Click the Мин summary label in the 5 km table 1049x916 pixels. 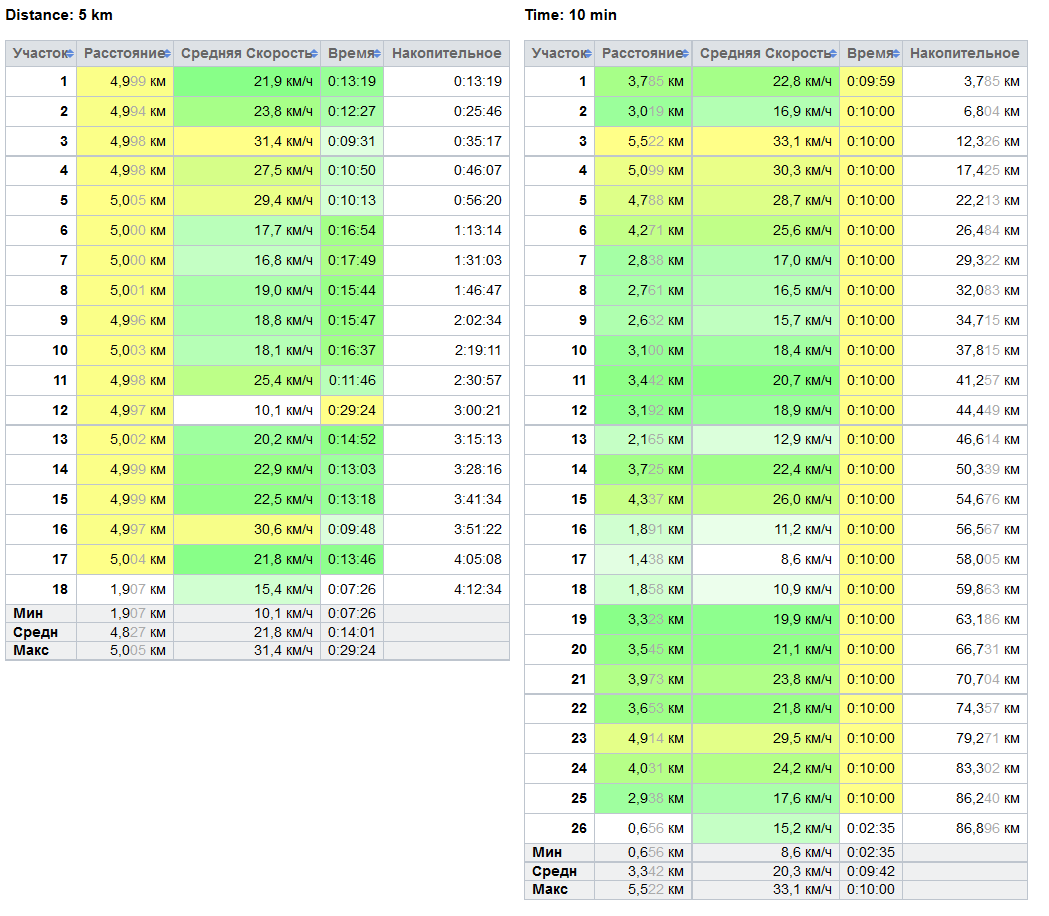[x=28, y=613]
